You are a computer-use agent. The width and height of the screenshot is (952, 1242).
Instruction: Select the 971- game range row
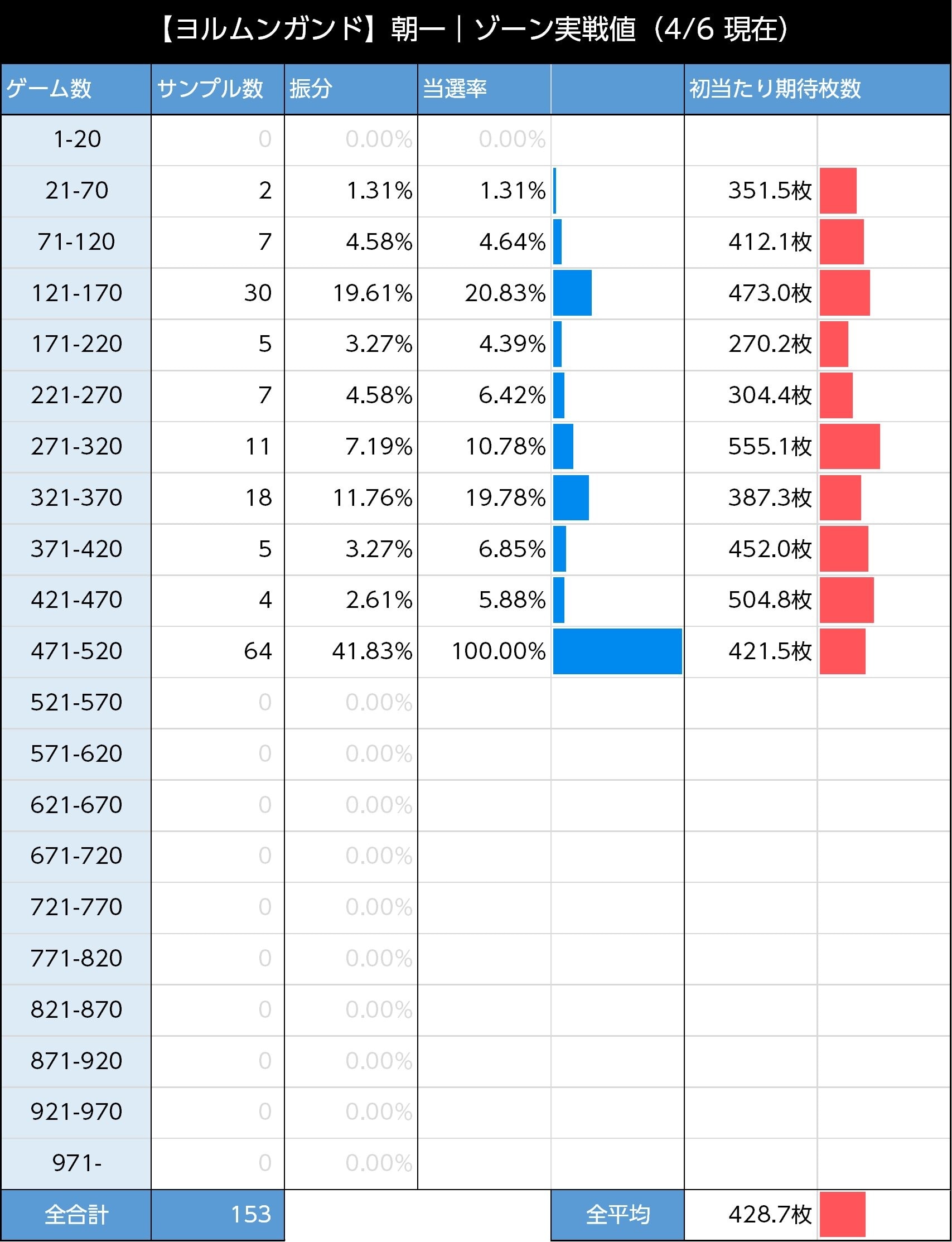pyautogui.click(x=76, y=1163)
